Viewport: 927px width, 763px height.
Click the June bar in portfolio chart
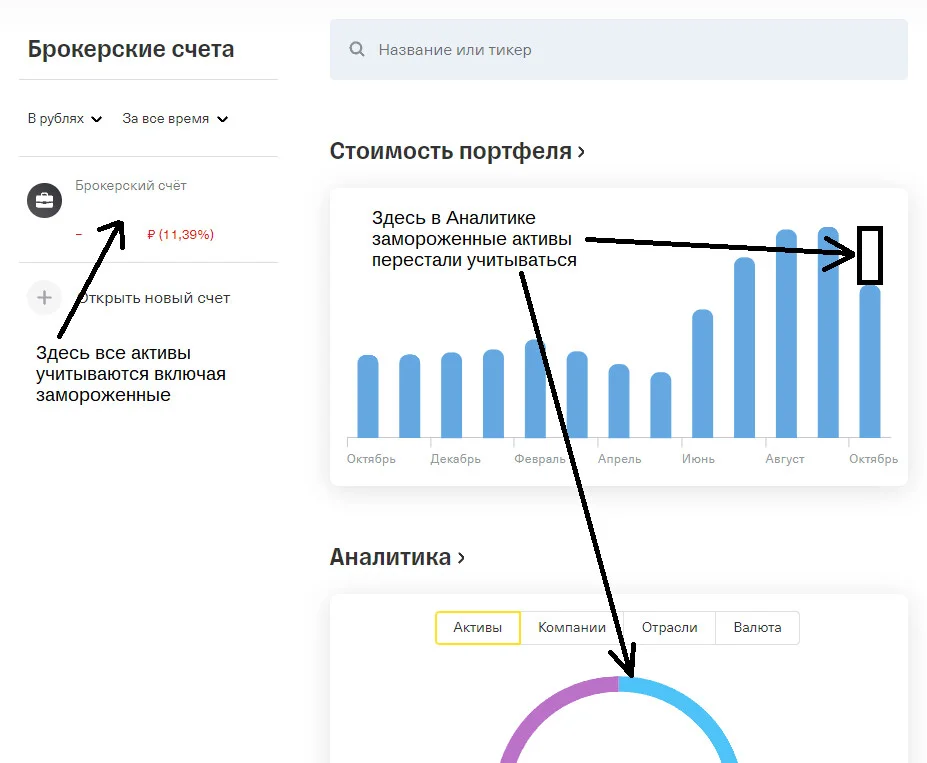click(x=702, y=374)
